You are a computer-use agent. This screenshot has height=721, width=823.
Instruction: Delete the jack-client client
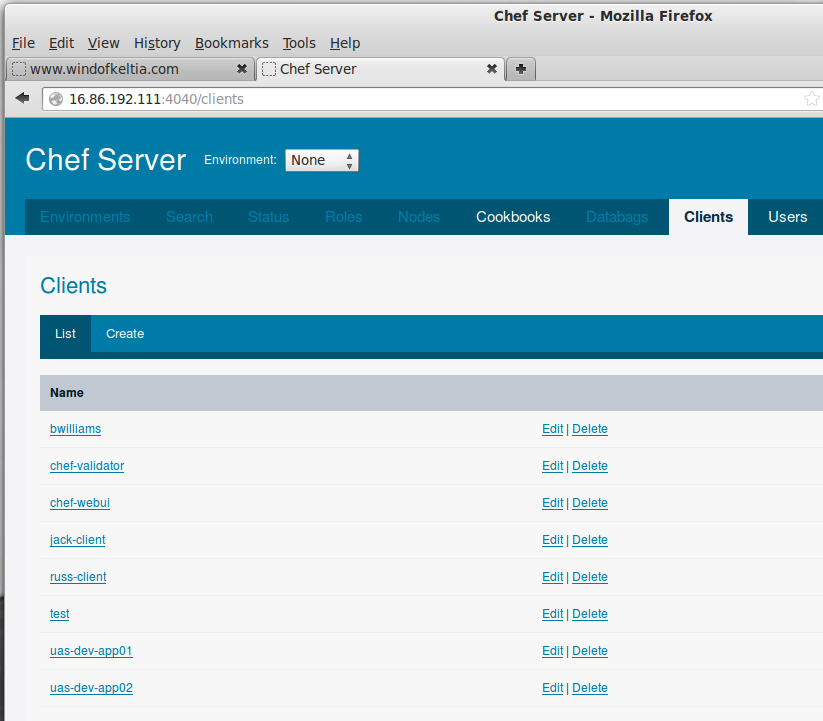coord(589,540)
